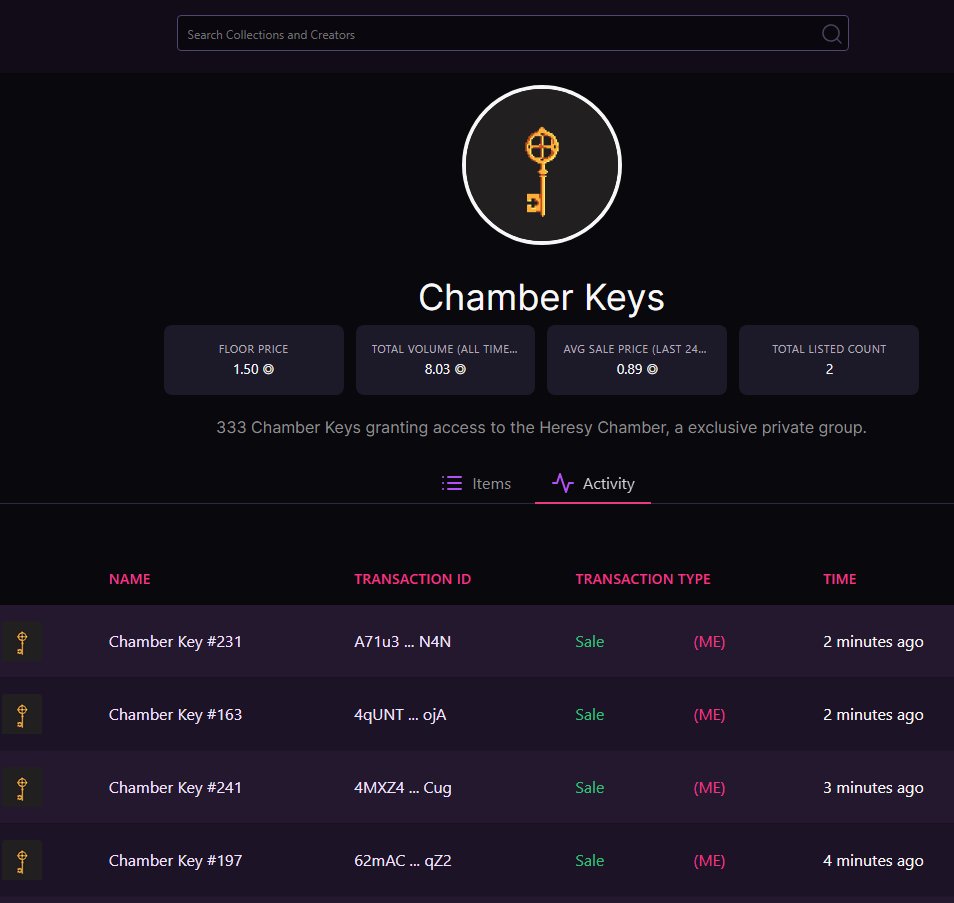Click Sale label in Chamber Key #163 row

pos(590,715)
